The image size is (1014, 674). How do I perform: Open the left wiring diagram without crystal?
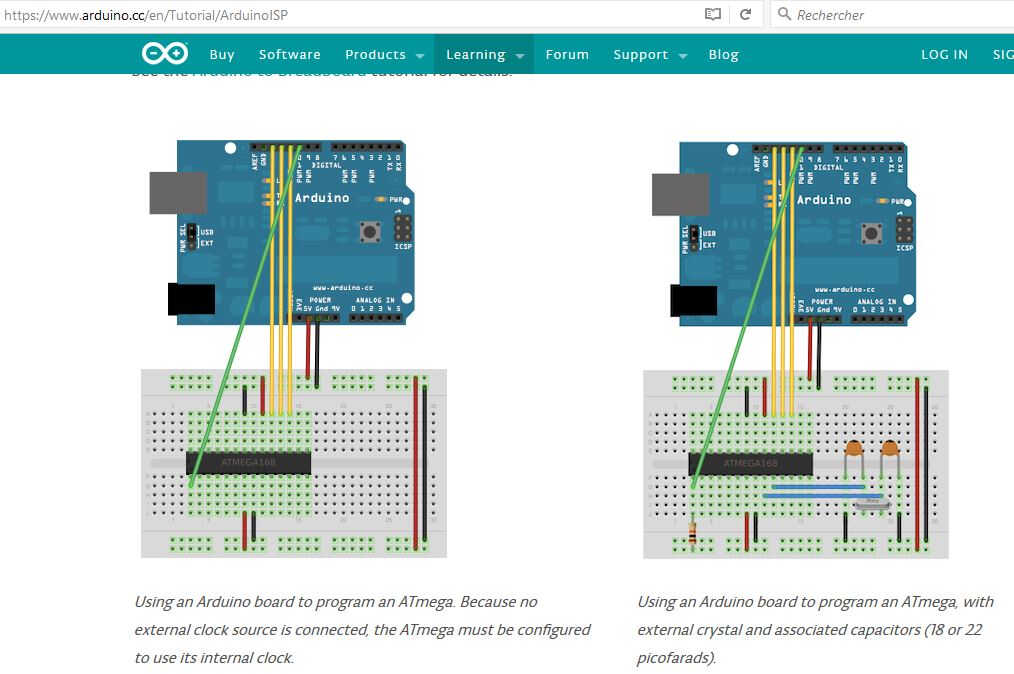coord(294,348)
